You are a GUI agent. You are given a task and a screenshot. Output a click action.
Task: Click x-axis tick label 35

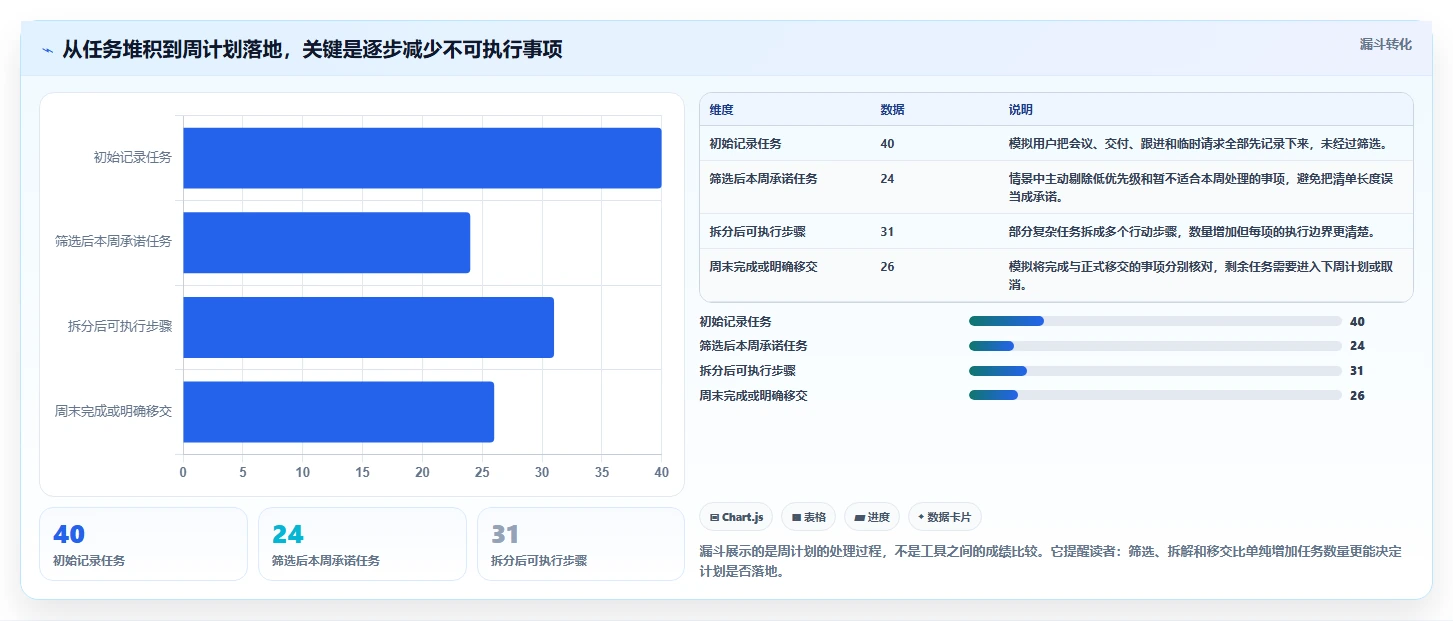coord(602,471)
